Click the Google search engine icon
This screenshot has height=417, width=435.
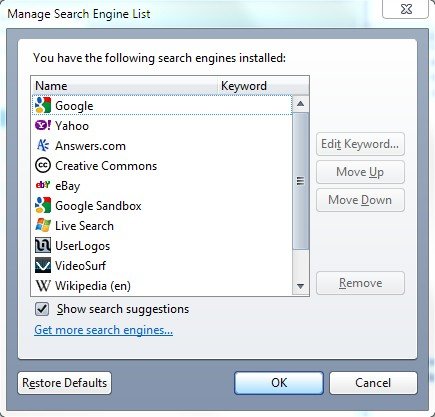43,105
